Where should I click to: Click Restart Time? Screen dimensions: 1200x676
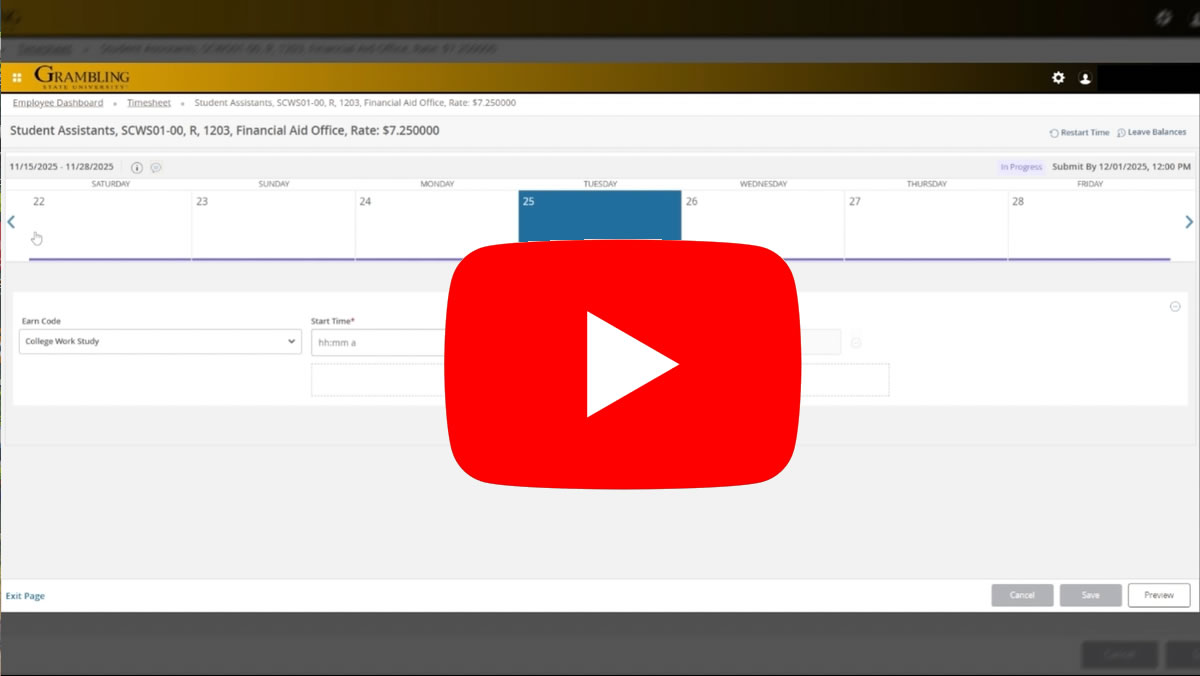1079,133
